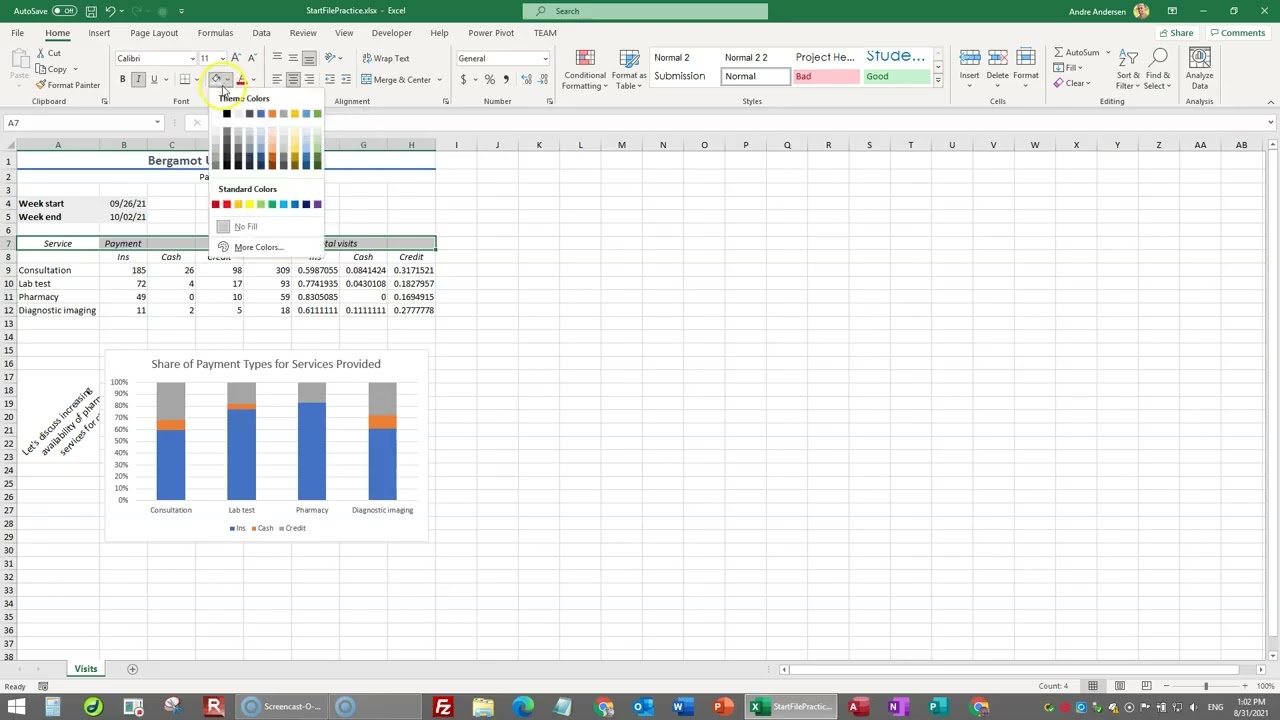Open Find & Select
Image resolution: width=1280 pixels, height=720 pixels.
1158,69
